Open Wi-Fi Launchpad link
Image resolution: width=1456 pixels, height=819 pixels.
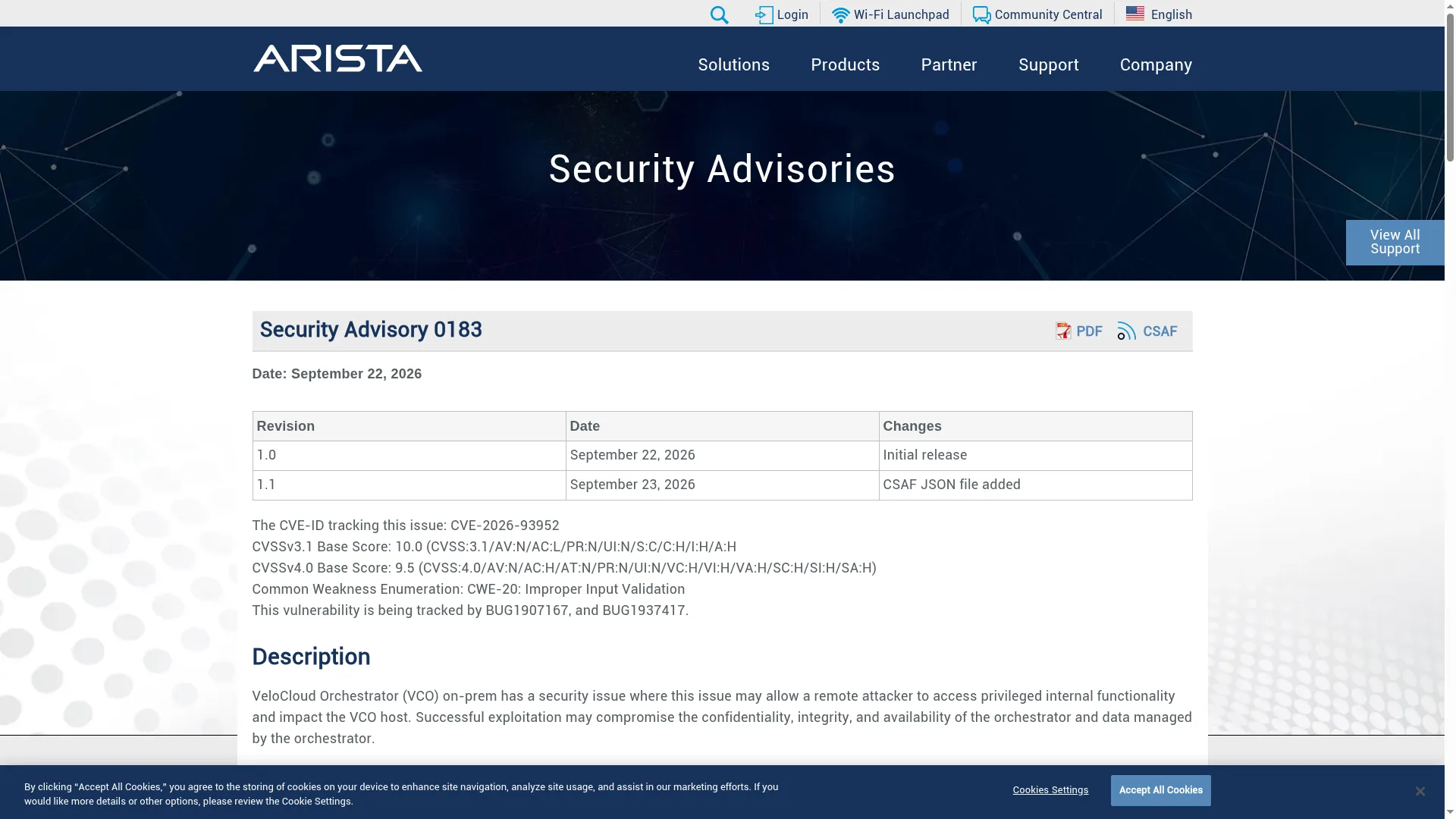(901, 14)
